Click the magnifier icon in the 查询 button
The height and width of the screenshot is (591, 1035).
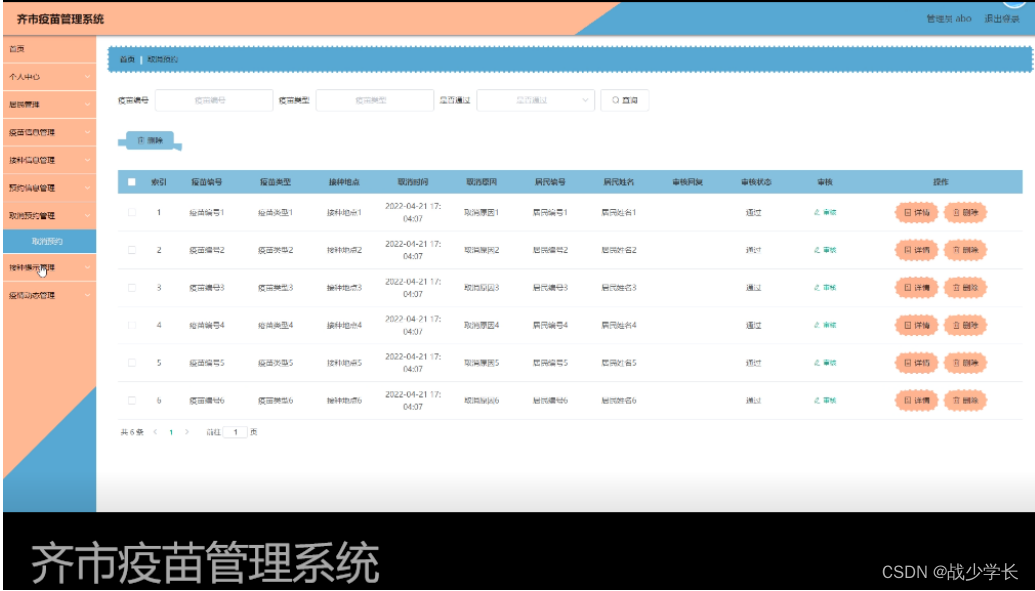tap(615, 98)
